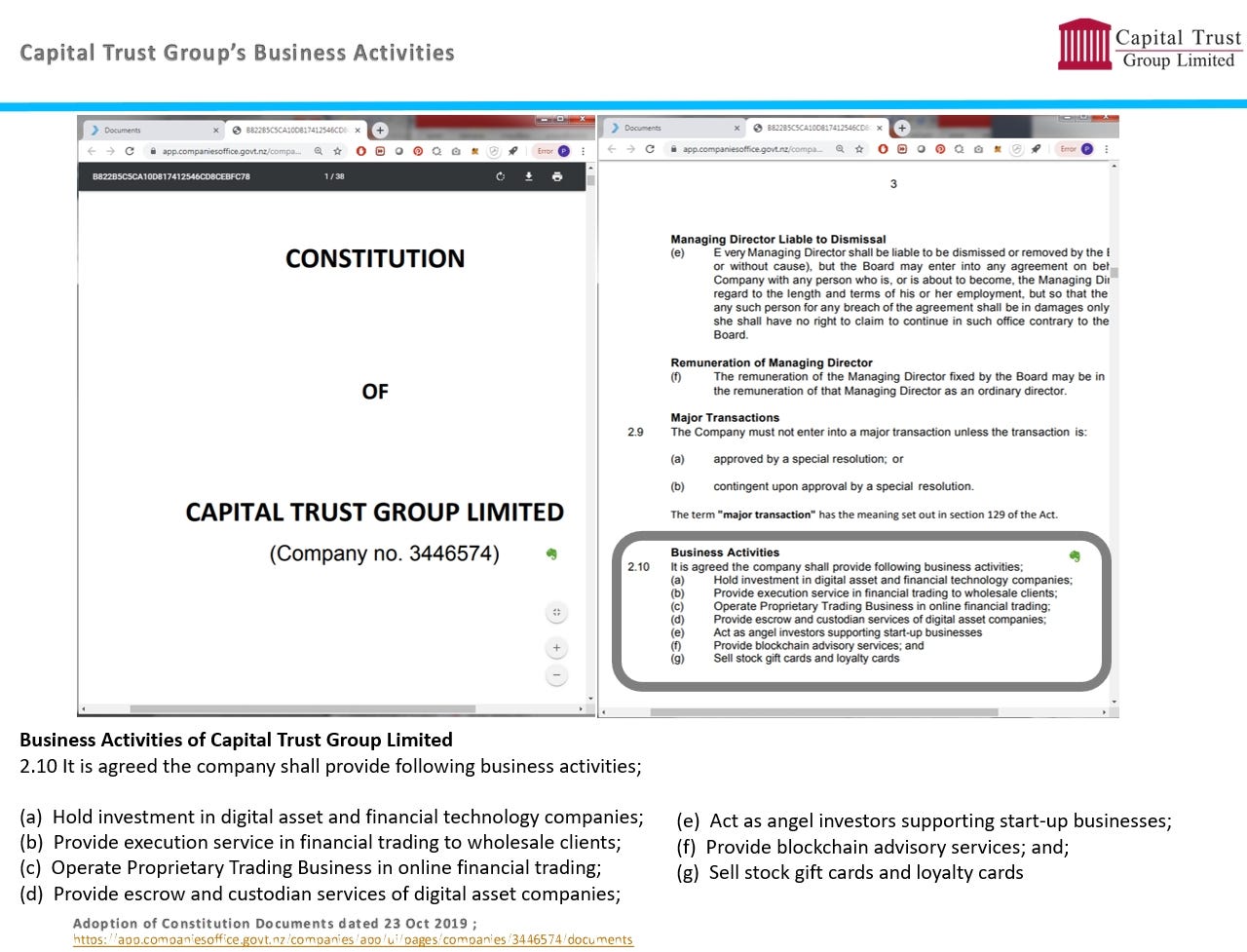This screenshot has width=1247, height=952.
Task: Click Pinterest extension icon in right browser
Action: pos(940,149)
